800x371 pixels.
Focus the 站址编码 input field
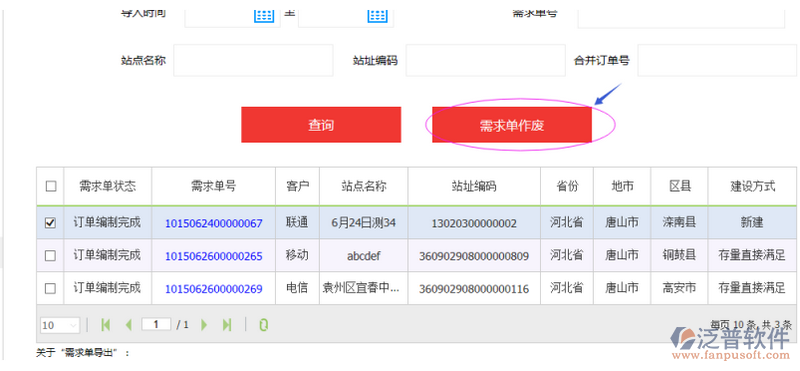486,60
